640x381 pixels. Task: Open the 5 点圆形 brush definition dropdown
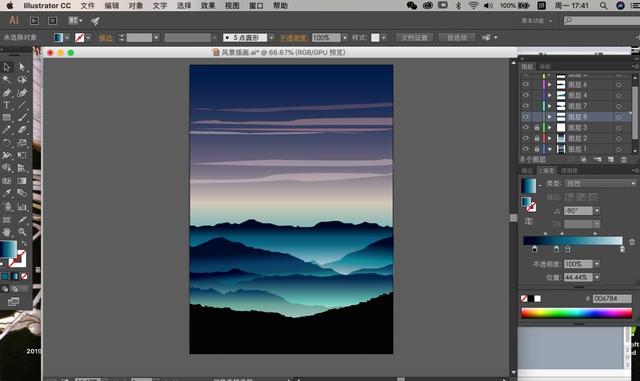click(271, 38)
